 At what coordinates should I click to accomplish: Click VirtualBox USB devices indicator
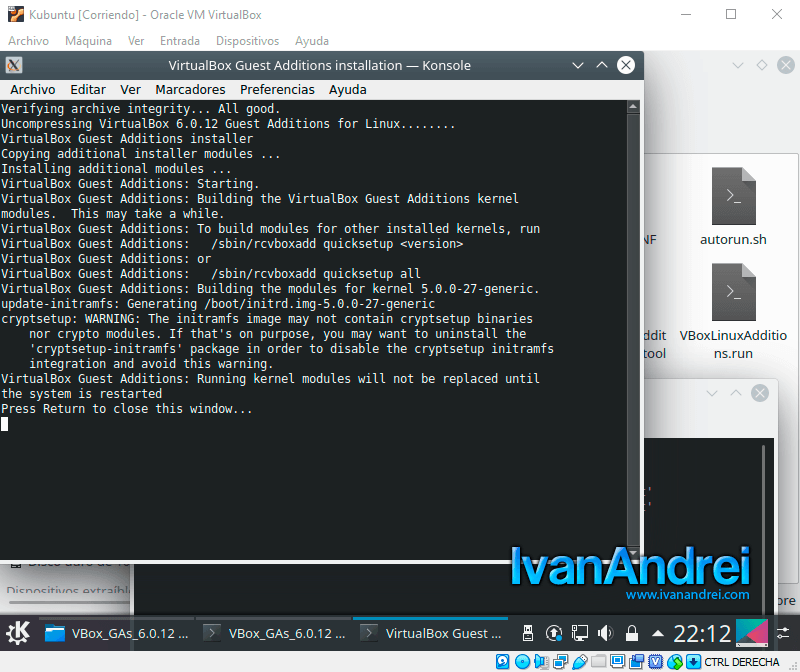pos(580,662)
